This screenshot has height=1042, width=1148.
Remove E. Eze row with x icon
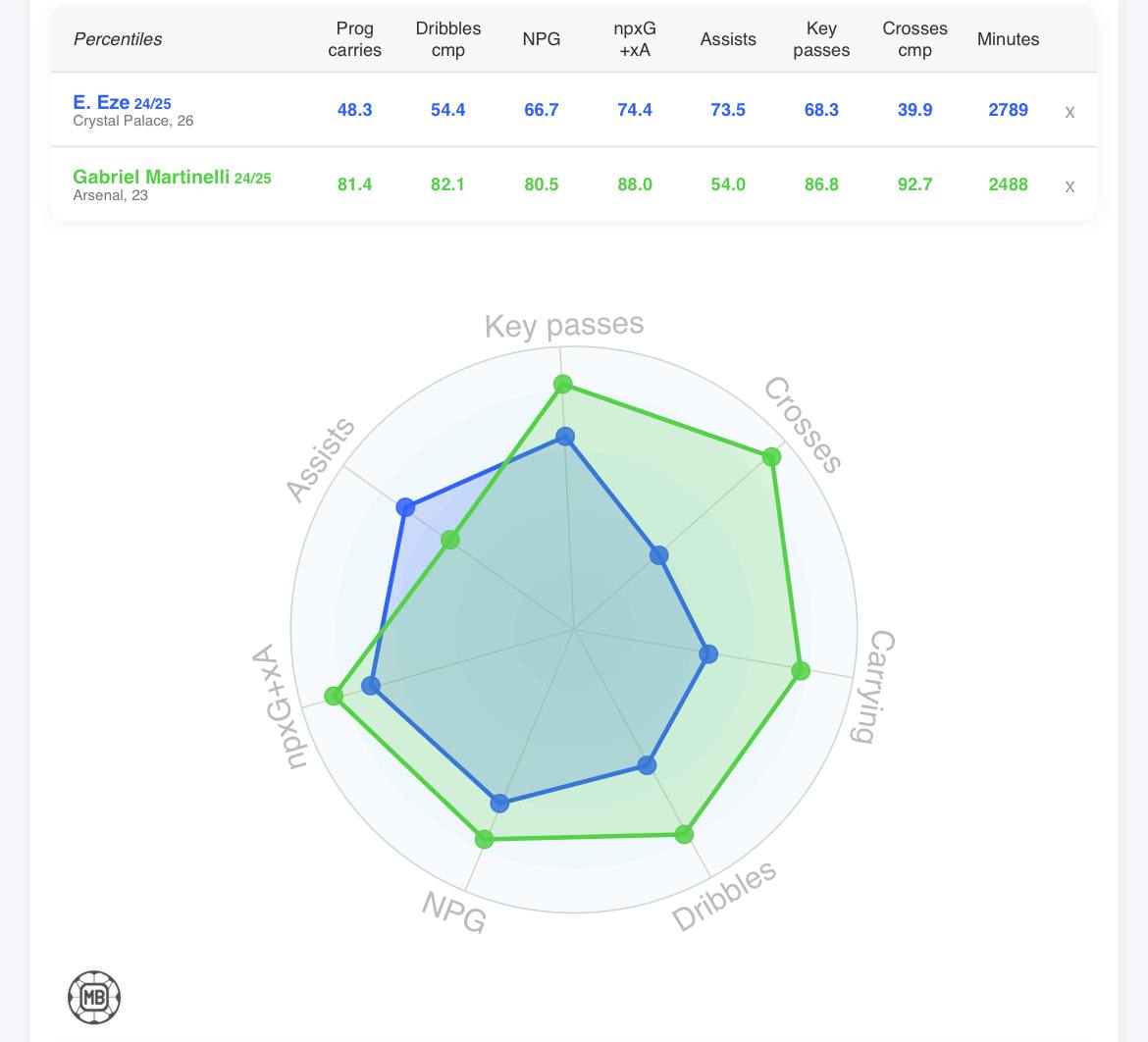(1070, 112)
